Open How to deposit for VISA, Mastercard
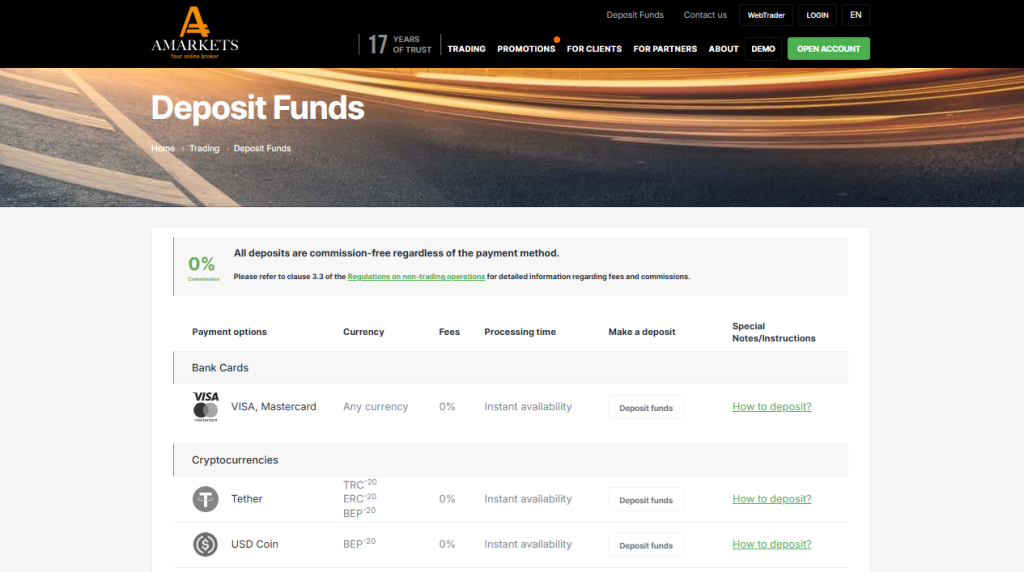 (771, 407)
